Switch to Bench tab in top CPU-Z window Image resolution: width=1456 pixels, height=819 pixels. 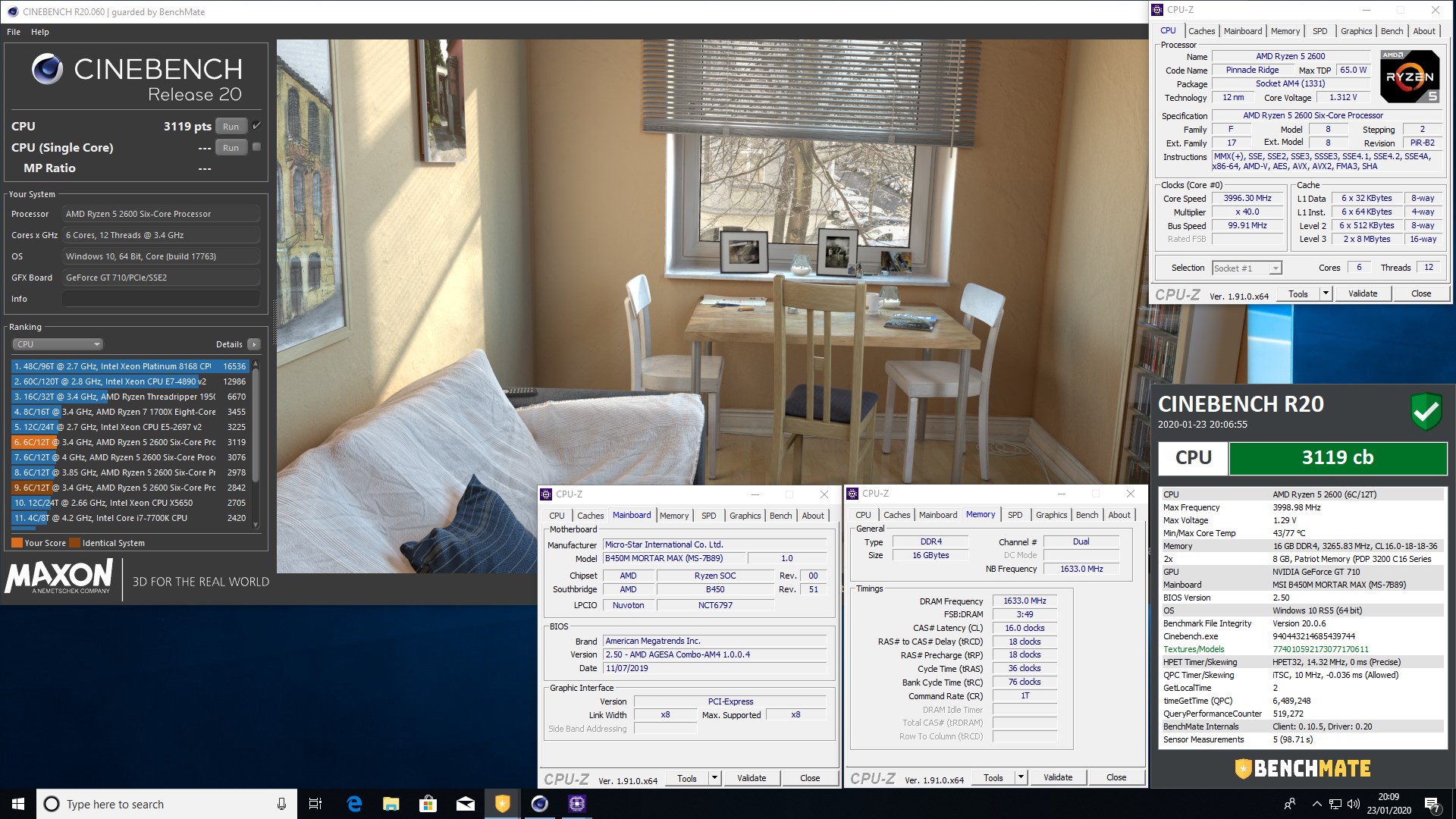pos(1392,31)
